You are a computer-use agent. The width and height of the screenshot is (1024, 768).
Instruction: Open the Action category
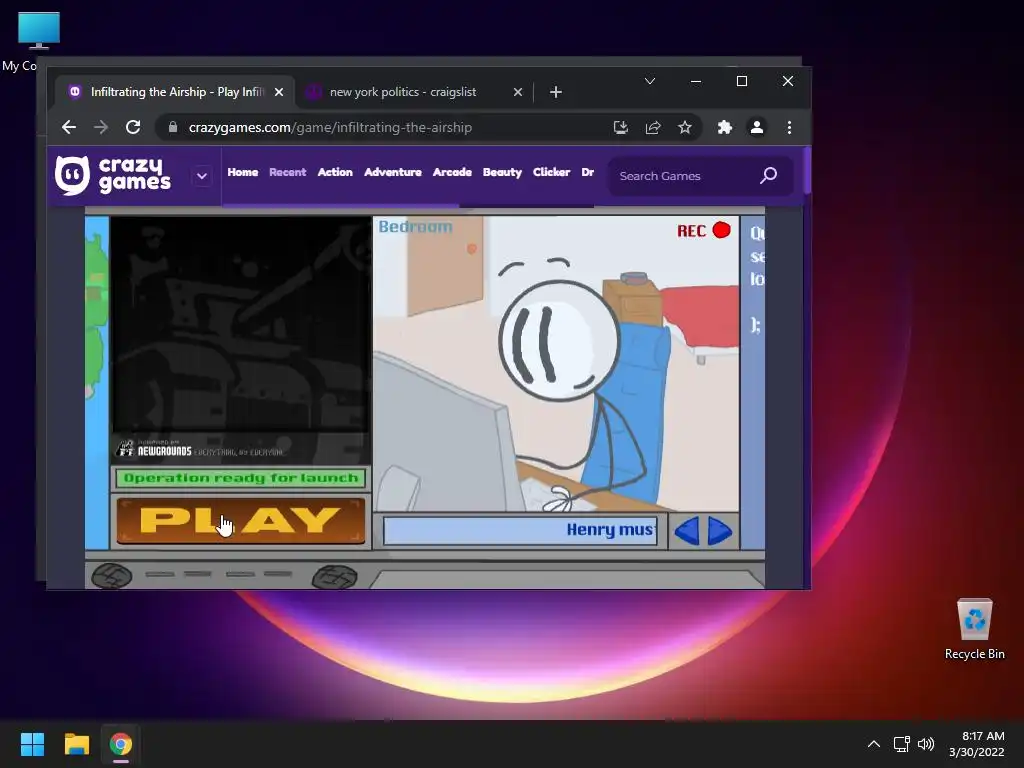click(x=335, y=172)
